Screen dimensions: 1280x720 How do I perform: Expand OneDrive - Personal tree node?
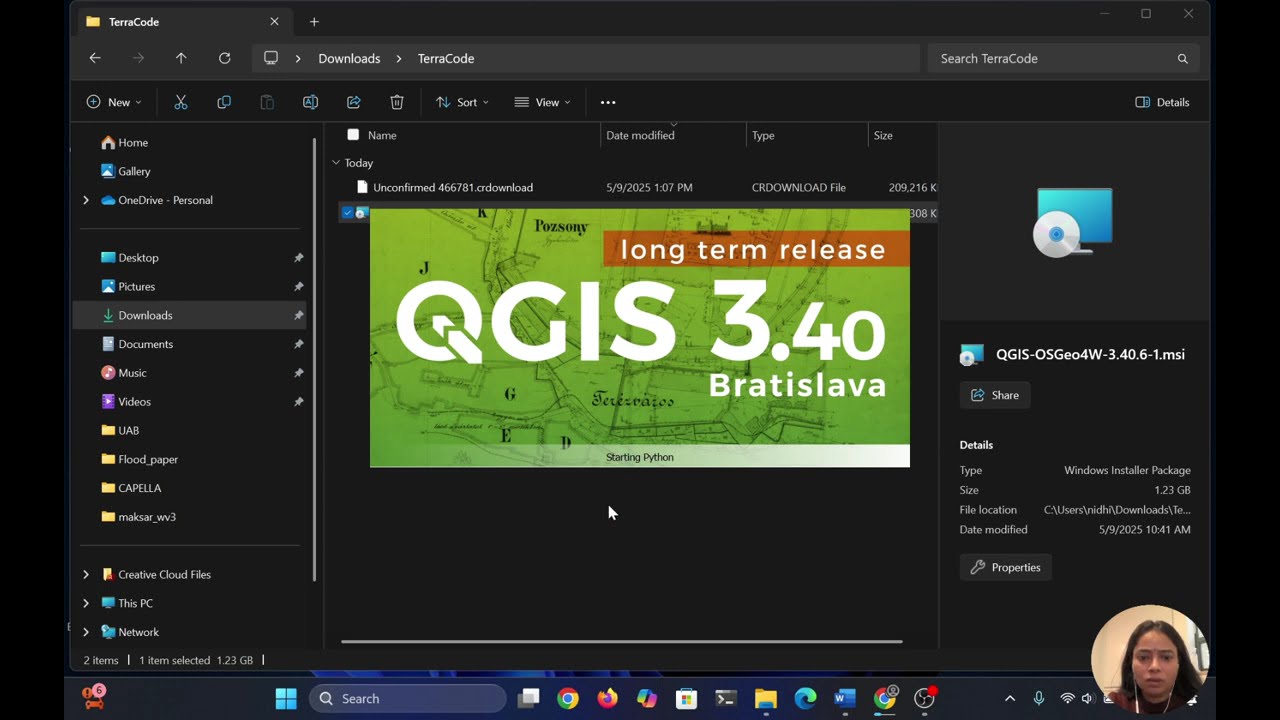(86, 200)
